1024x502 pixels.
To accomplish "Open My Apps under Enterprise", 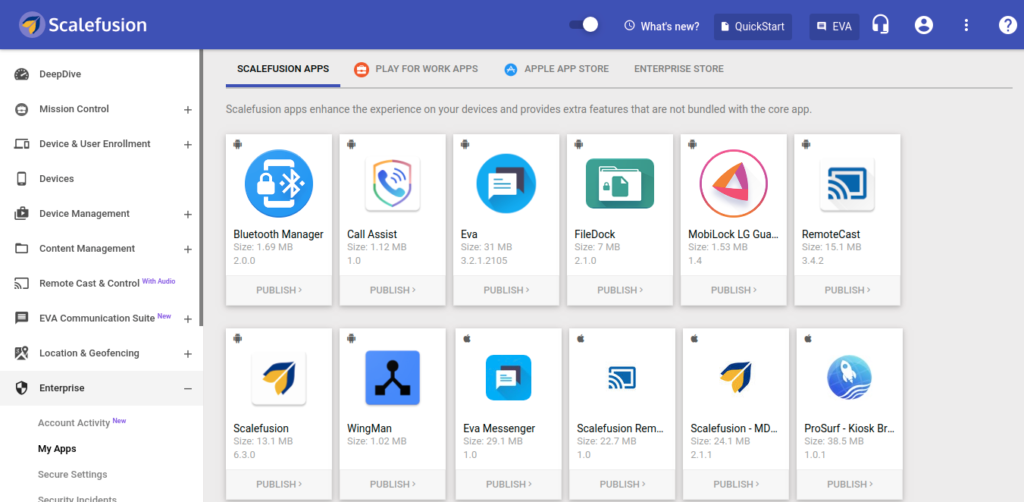I will (57, 448).
